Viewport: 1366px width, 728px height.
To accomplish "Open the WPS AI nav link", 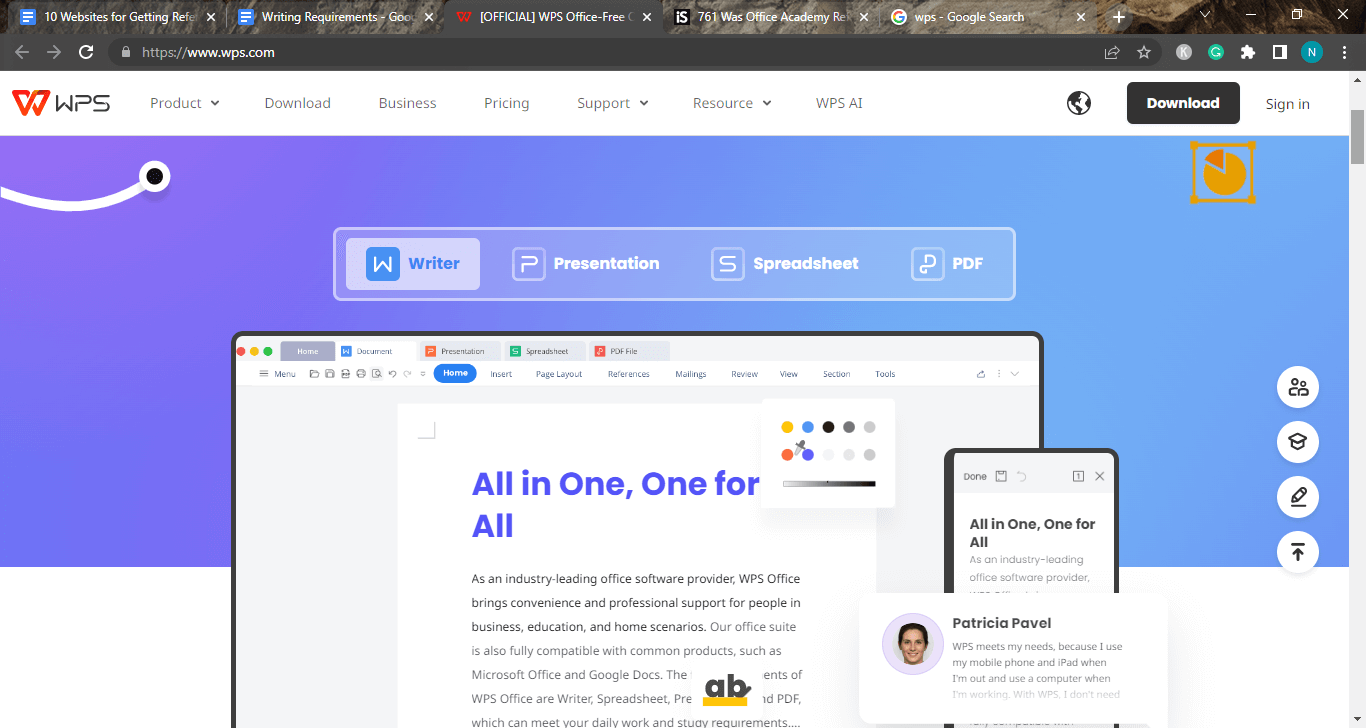I will pos(839,103).
